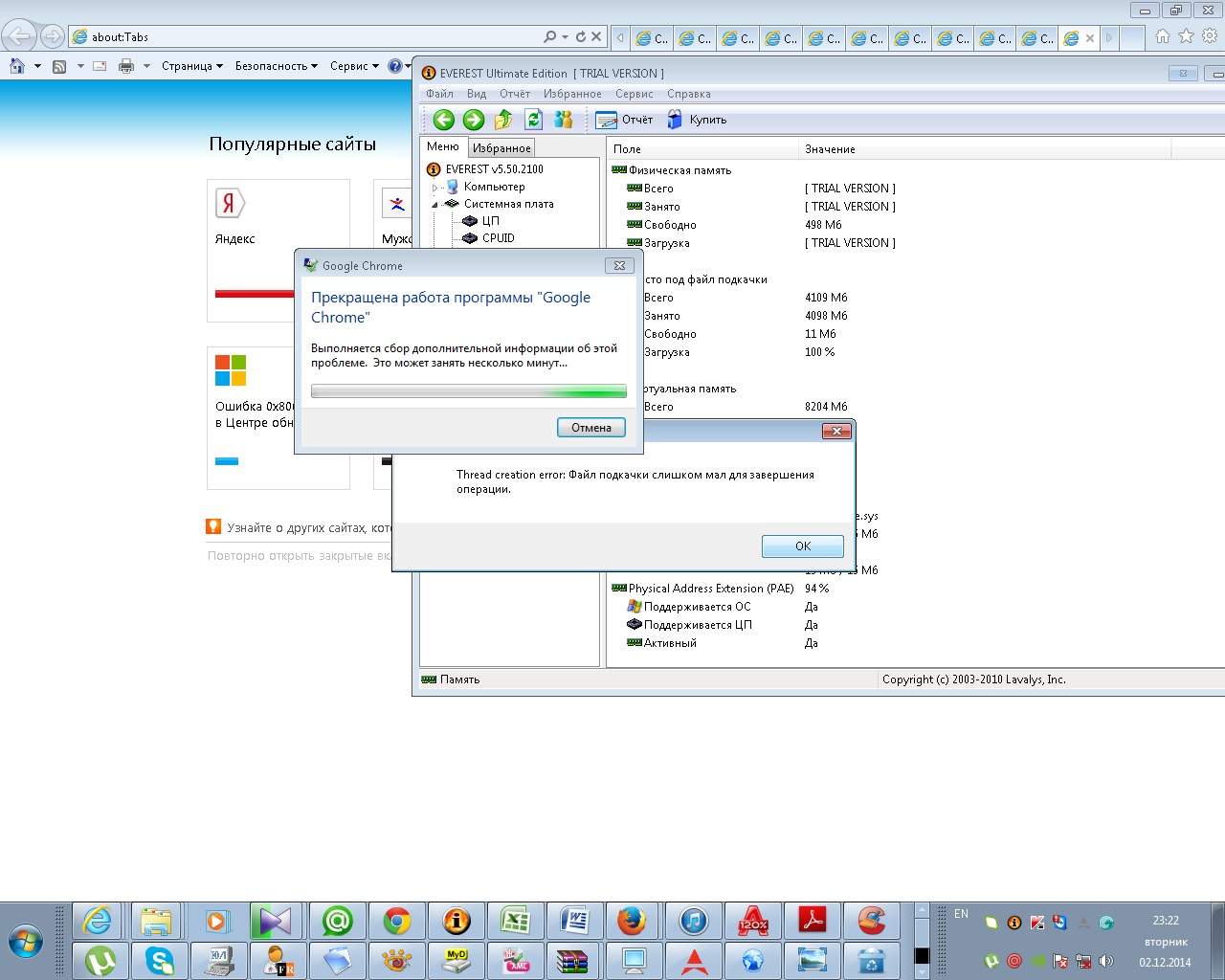This screenshot has height=980, width=1225.
Task: Click the about:Tabs address bar in Internet Explorer
Action: pyautogui.click(x=306, y=37)
